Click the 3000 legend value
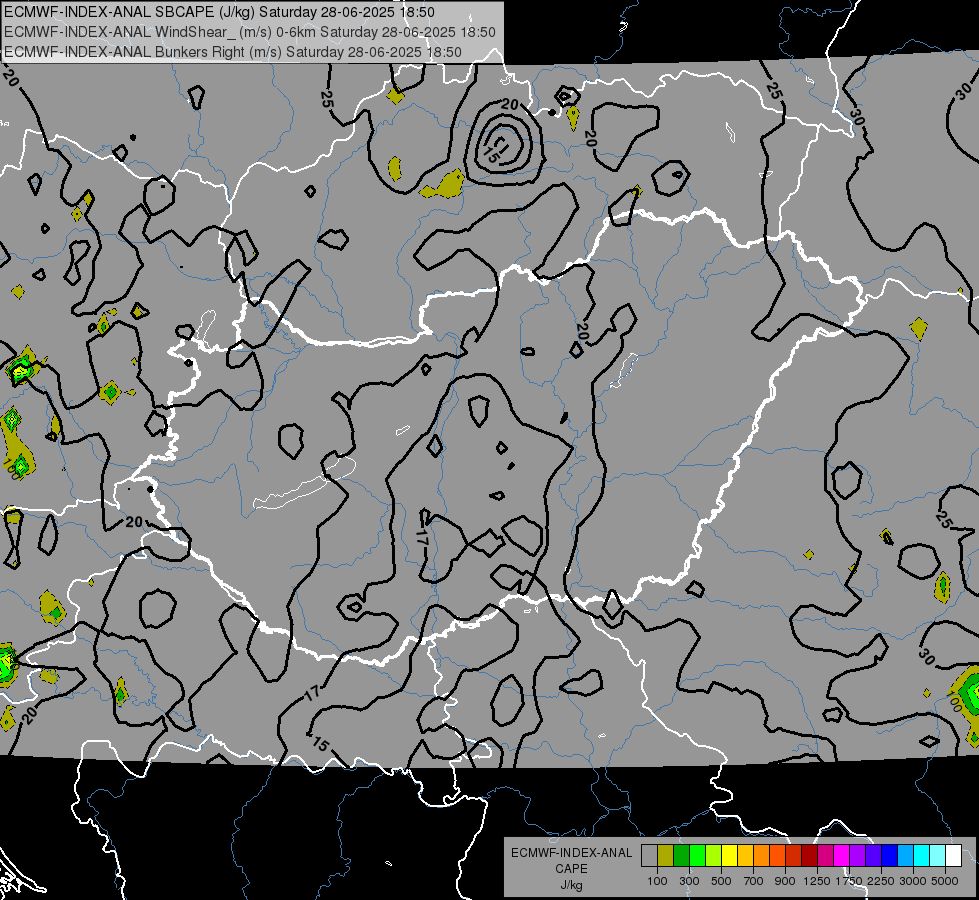The height and width of the screenshot is (900, 979). point(913,881)
